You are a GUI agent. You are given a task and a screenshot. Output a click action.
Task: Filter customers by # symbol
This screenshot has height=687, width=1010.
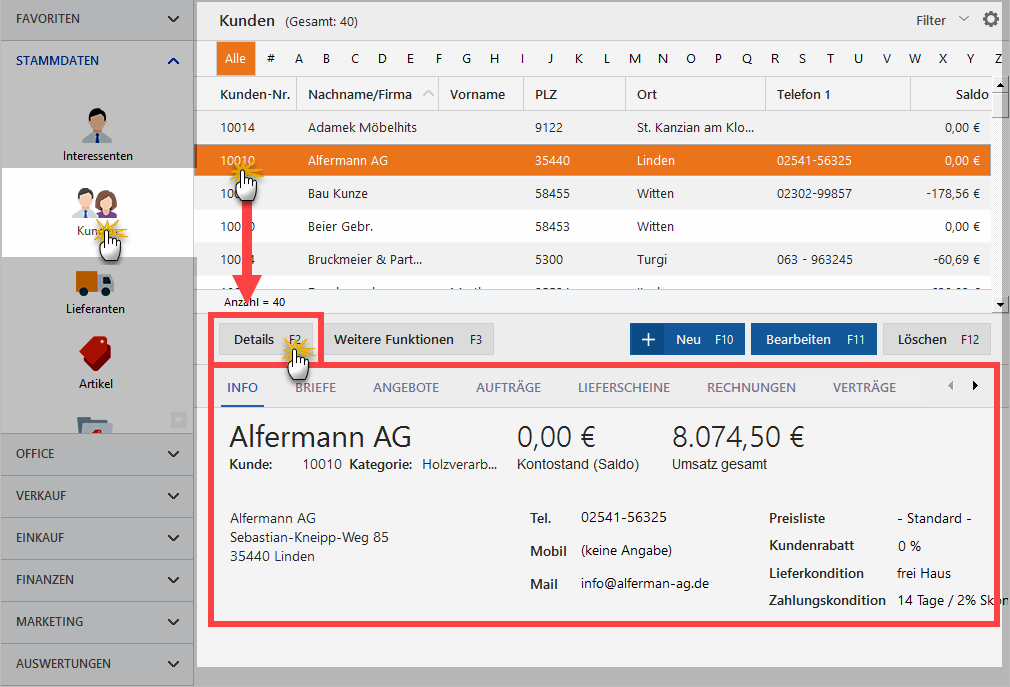click(271, 59)
